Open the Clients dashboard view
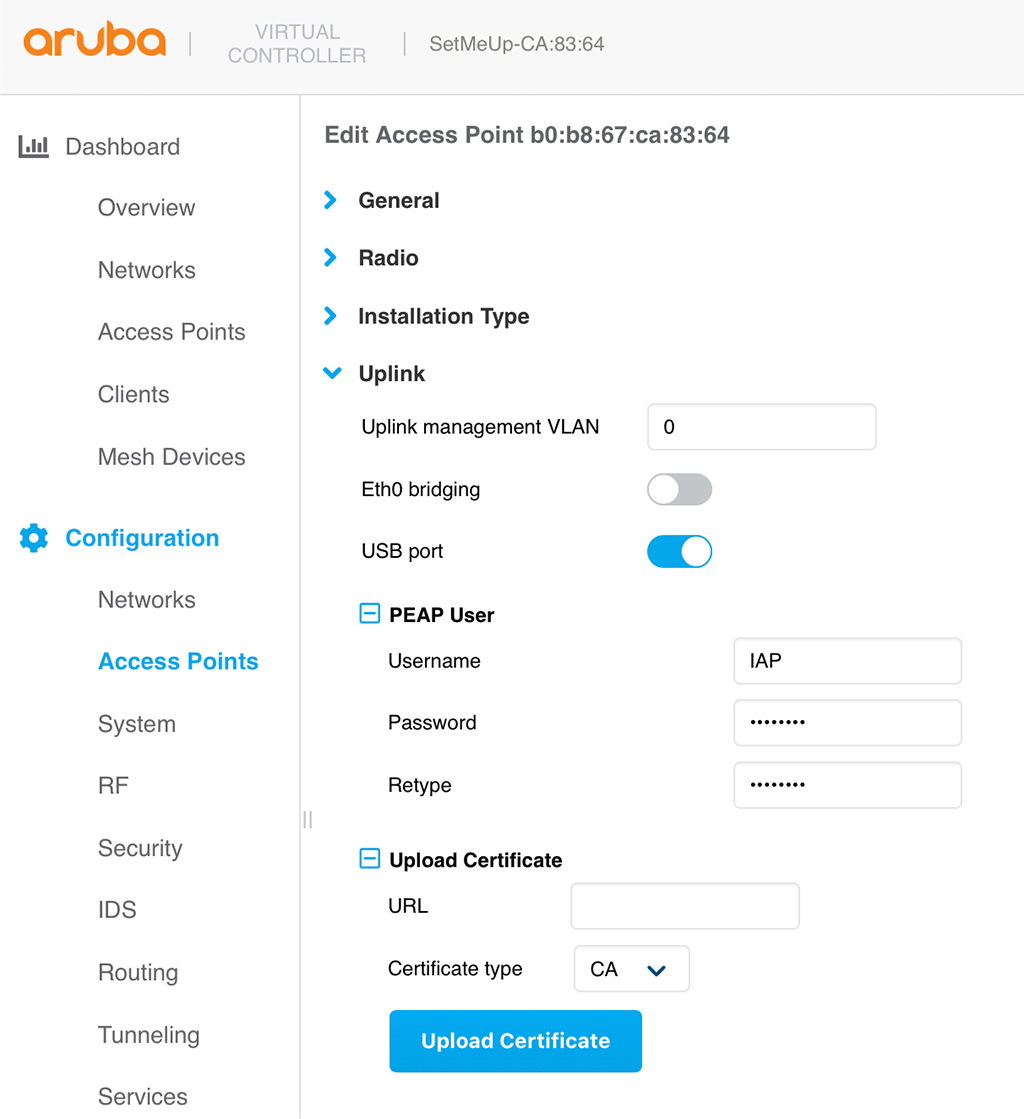This screenshot has width=1024, height=1119. (133, 394)
